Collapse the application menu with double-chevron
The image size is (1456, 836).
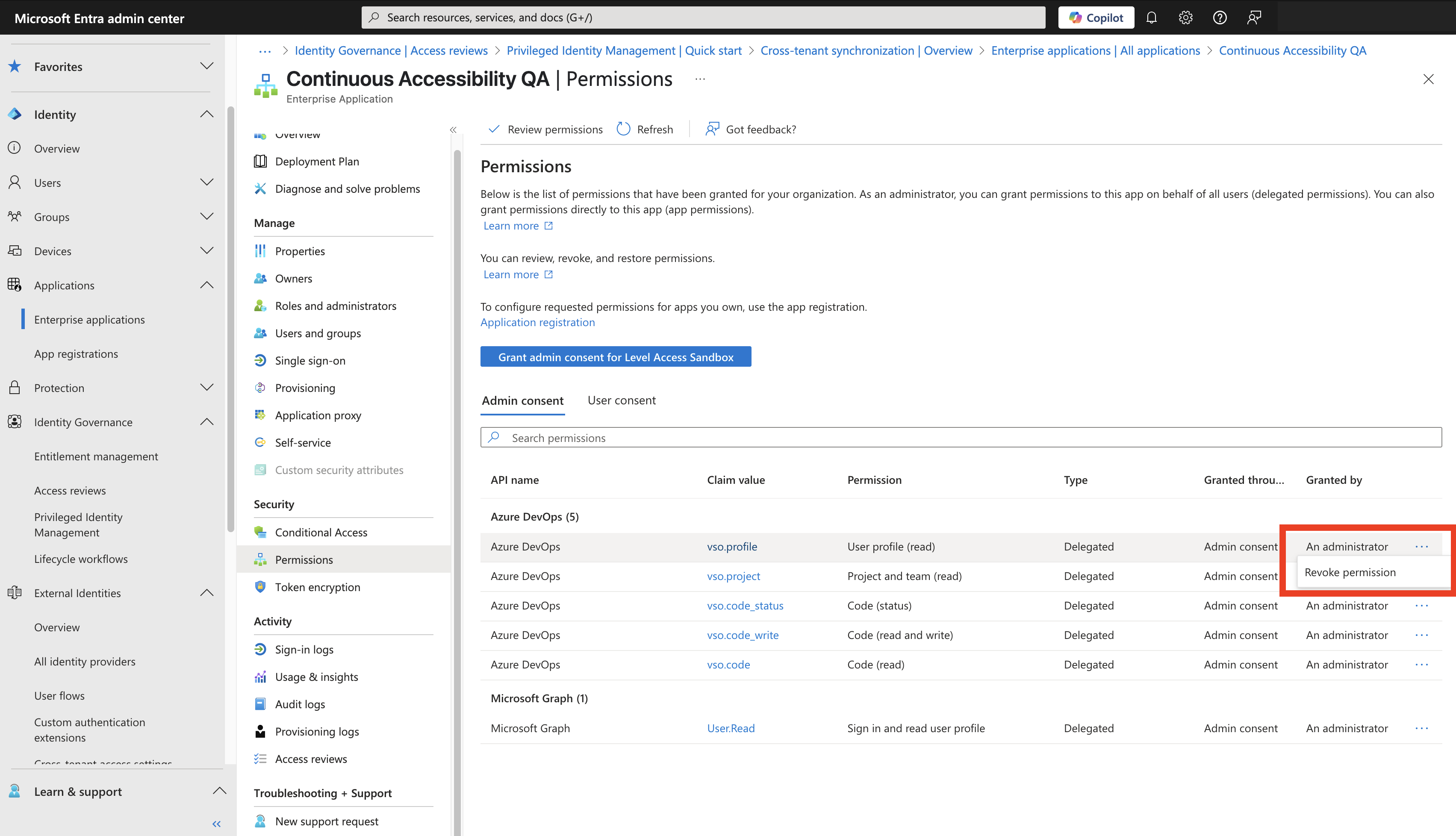click(x=453, y=130)
